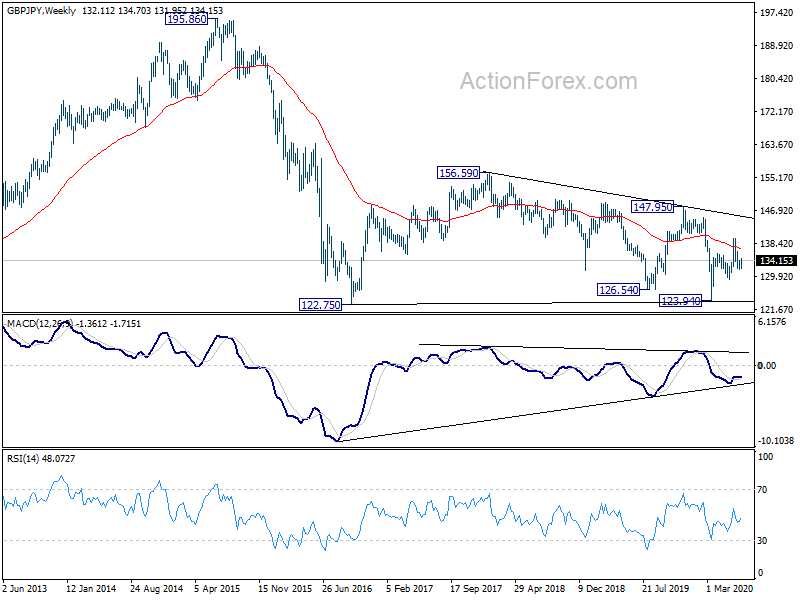Click the RSI 100 scale value
The width and height of the screenshot is (800, 600).
[x=765, y=457]
